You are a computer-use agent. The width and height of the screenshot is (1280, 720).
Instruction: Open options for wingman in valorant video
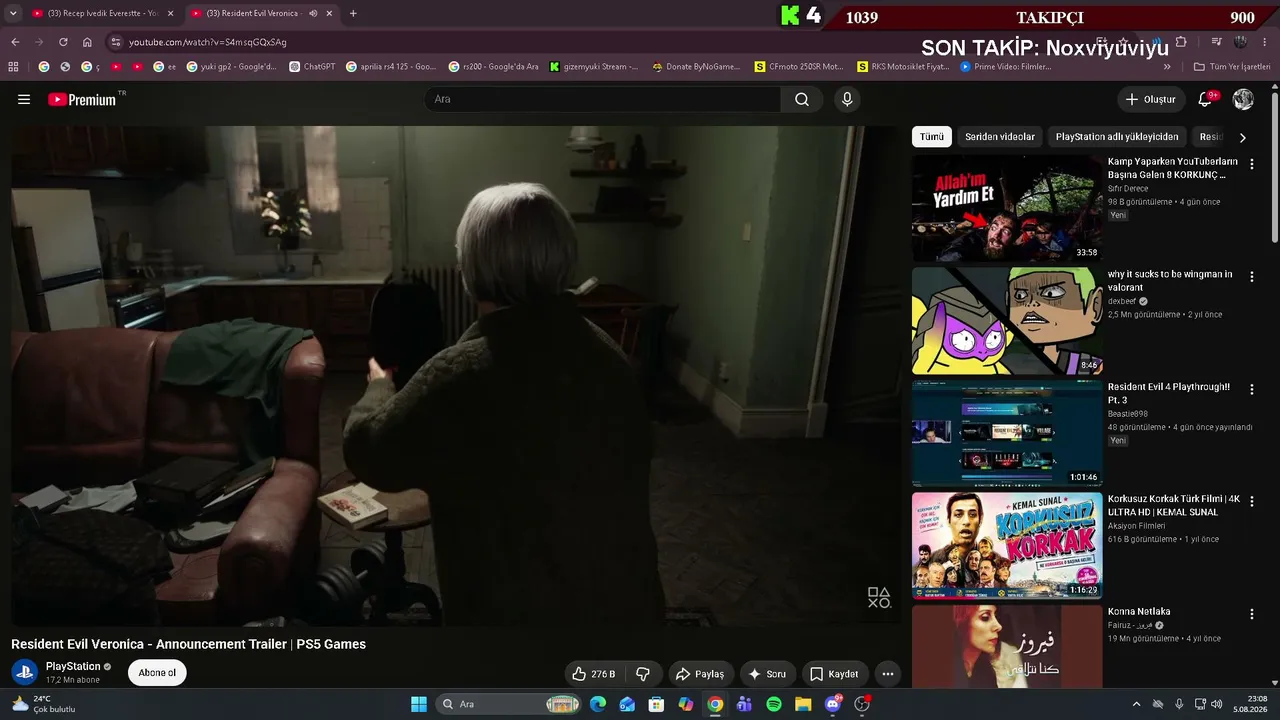click(x=1251, y=276)
